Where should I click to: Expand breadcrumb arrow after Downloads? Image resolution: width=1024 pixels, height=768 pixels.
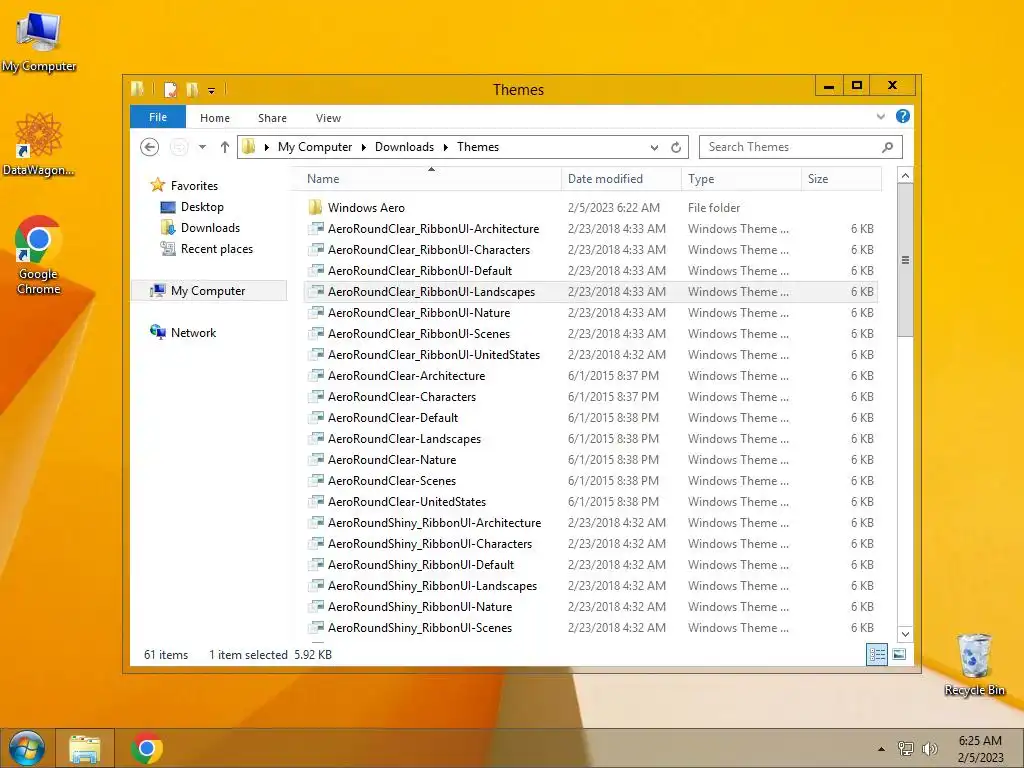coord(445,148)
